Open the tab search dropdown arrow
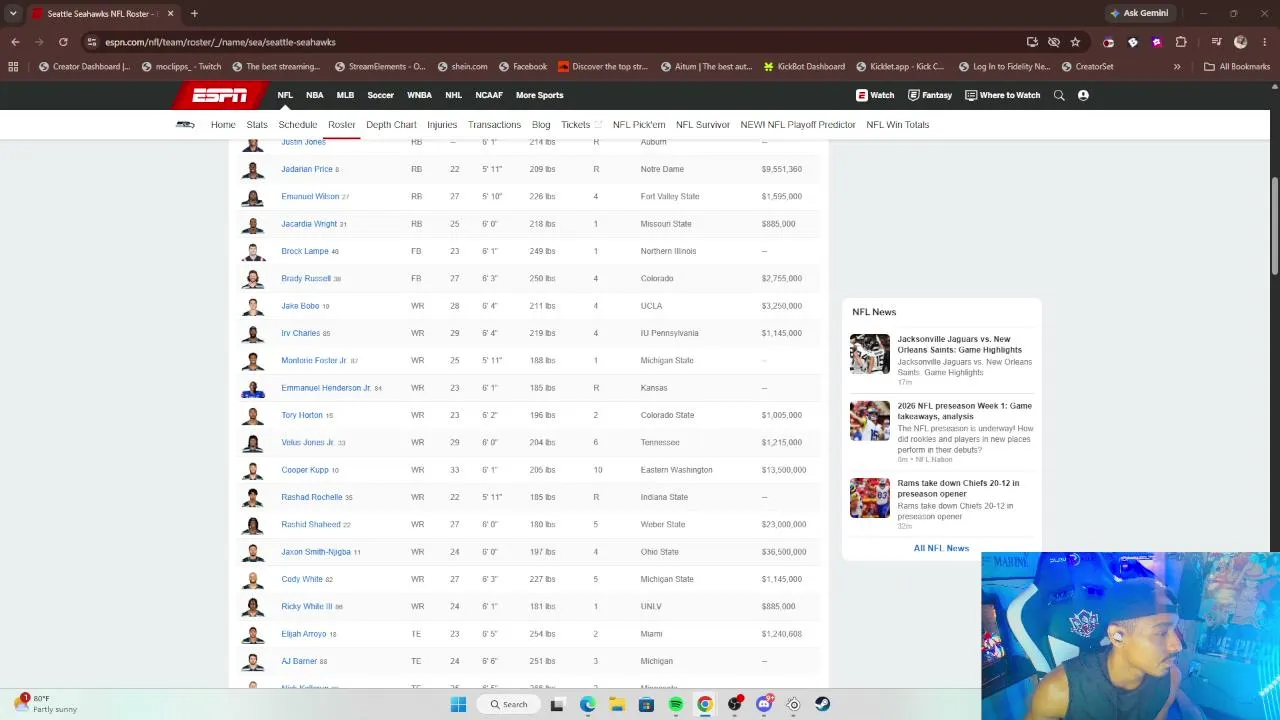The height and width of the screenshot is (720, 1280). point(13,14)
